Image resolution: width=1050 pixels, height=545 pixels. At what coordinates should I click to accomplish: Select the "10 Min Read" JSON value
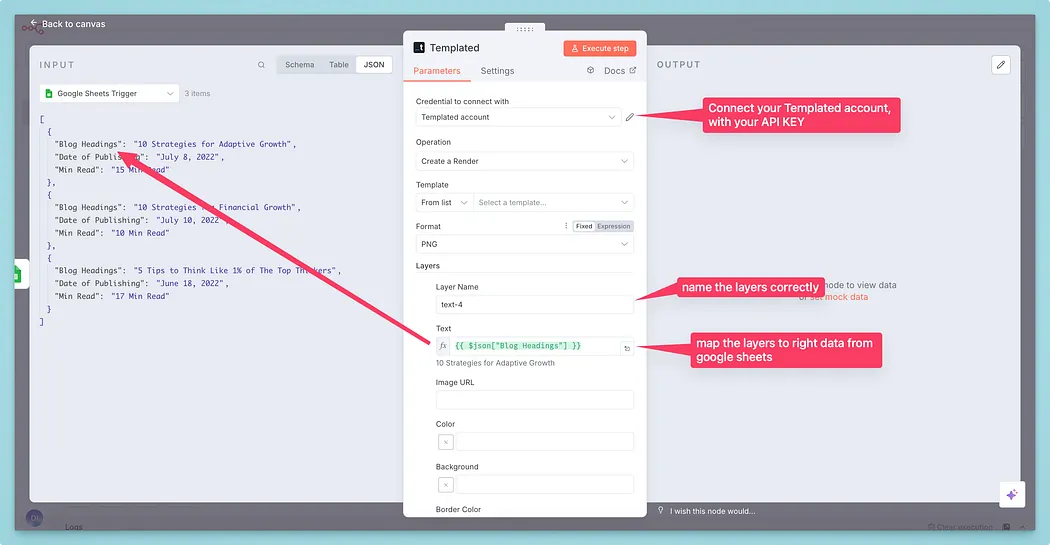pyautogui.click(x=140, y=233)
